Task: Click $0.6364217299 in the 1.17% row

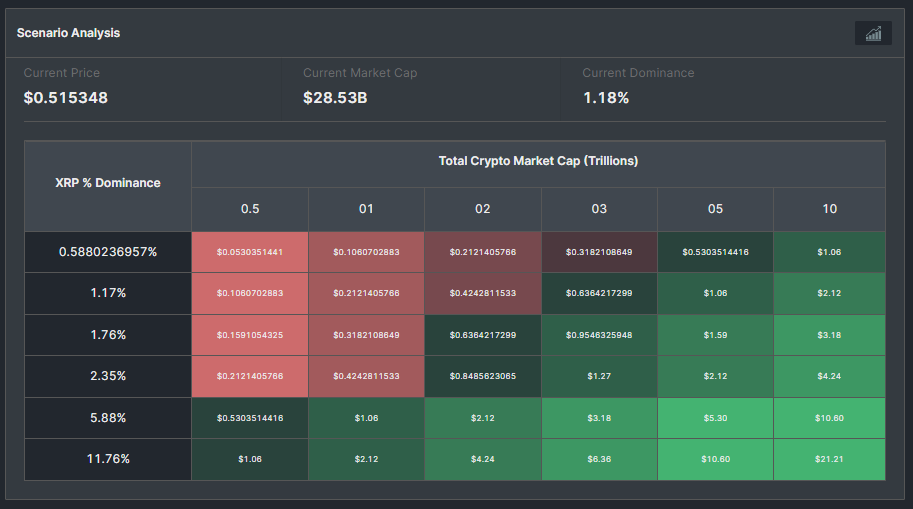Action: tap(599, 293)
